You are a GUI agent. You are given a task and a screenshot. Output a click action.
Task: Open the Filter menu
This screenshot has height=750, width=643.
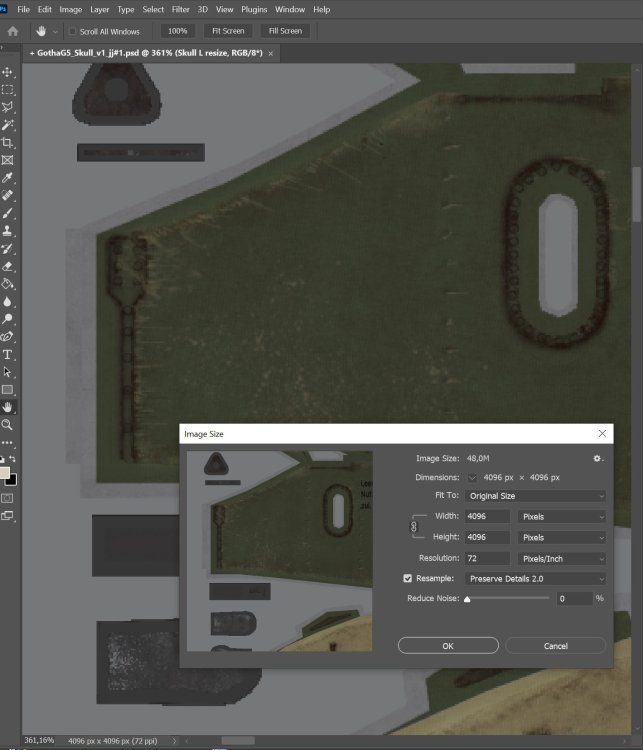(x=180, y=9)
